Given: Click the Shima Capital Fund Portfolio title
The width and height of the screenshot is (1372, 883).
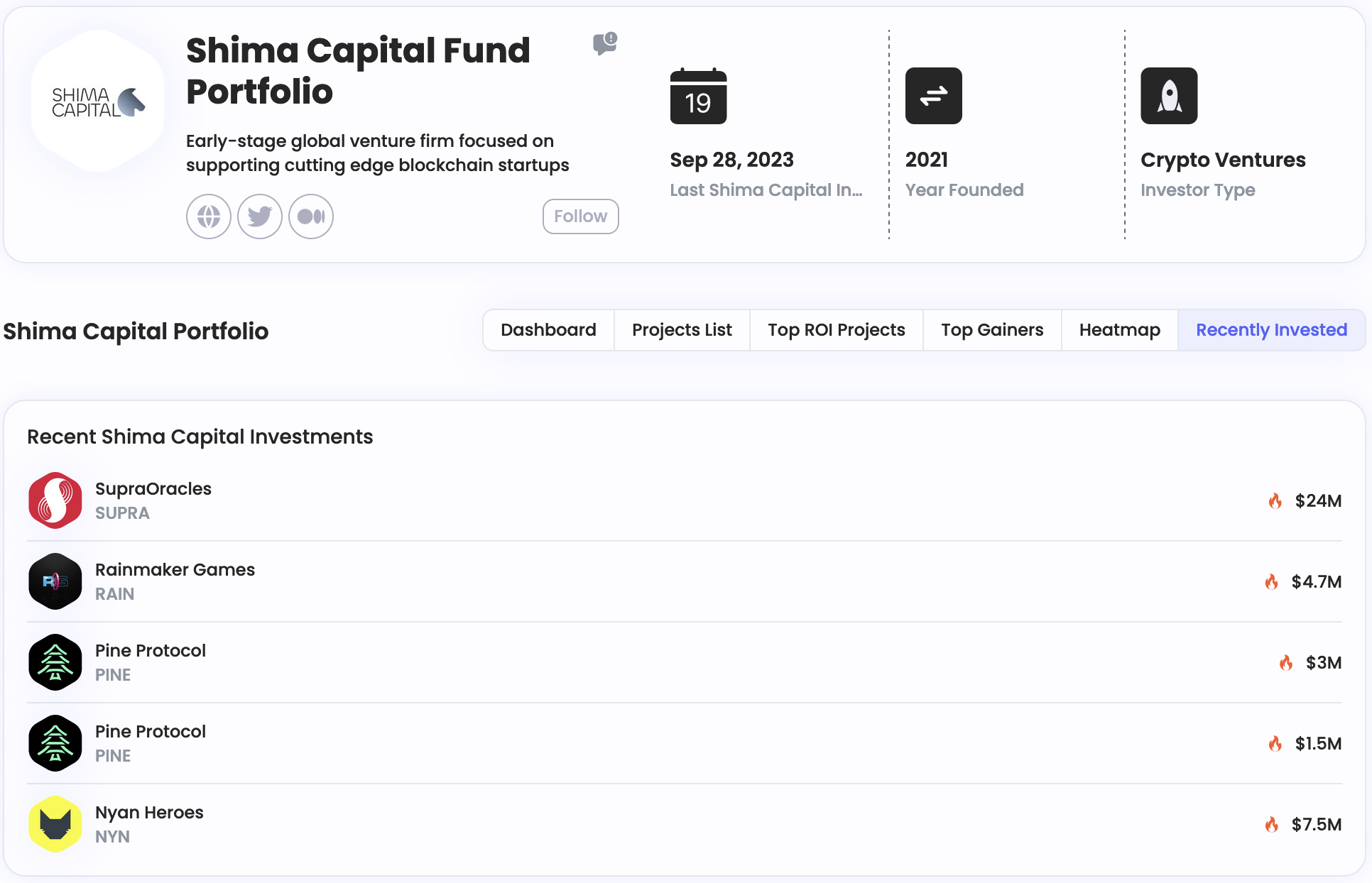Looking at the screenshot, I should pos(358,71).
